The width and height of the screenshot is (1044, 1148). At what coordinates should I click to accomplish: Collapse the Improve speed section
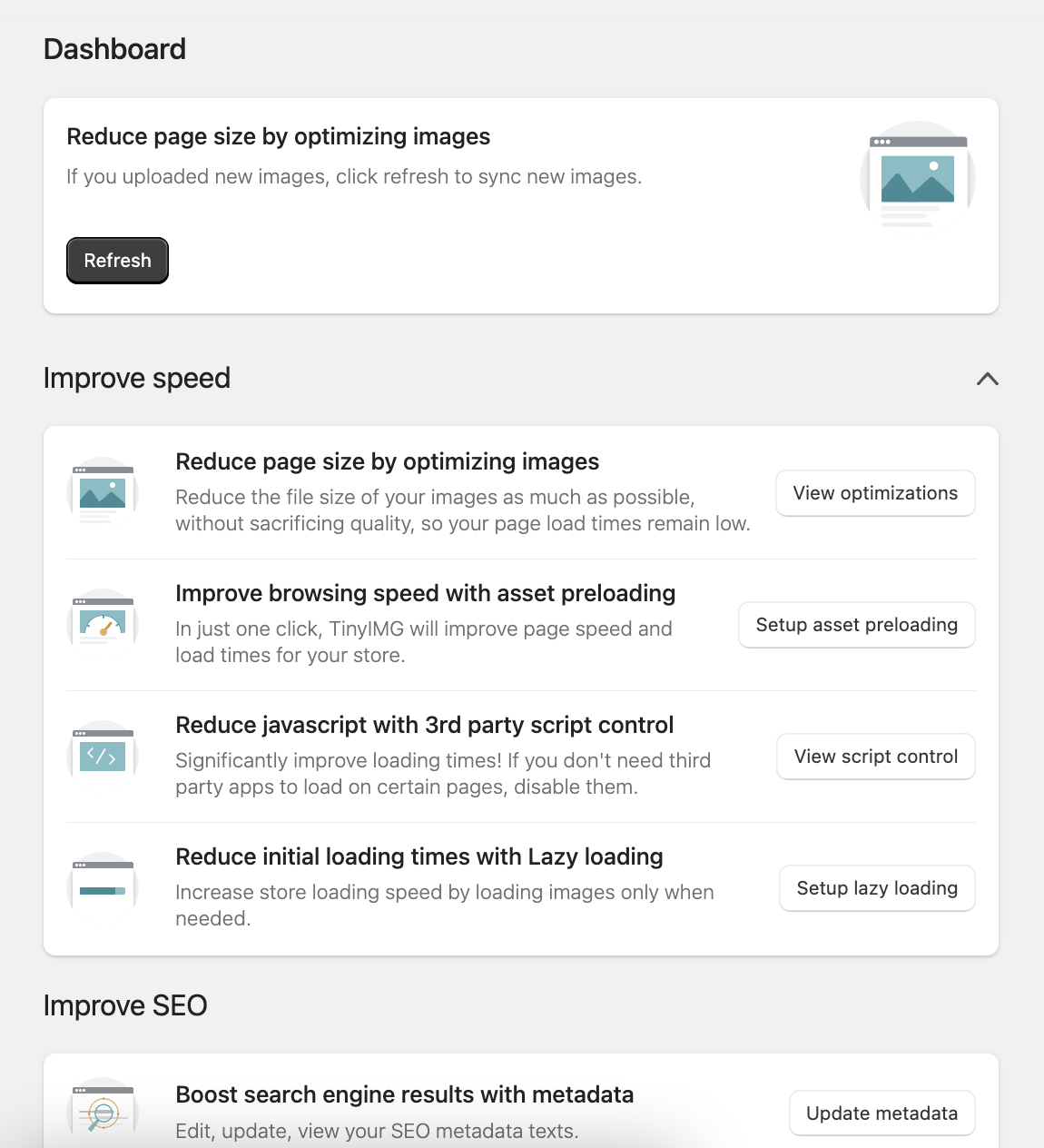(x=988, y=379)
